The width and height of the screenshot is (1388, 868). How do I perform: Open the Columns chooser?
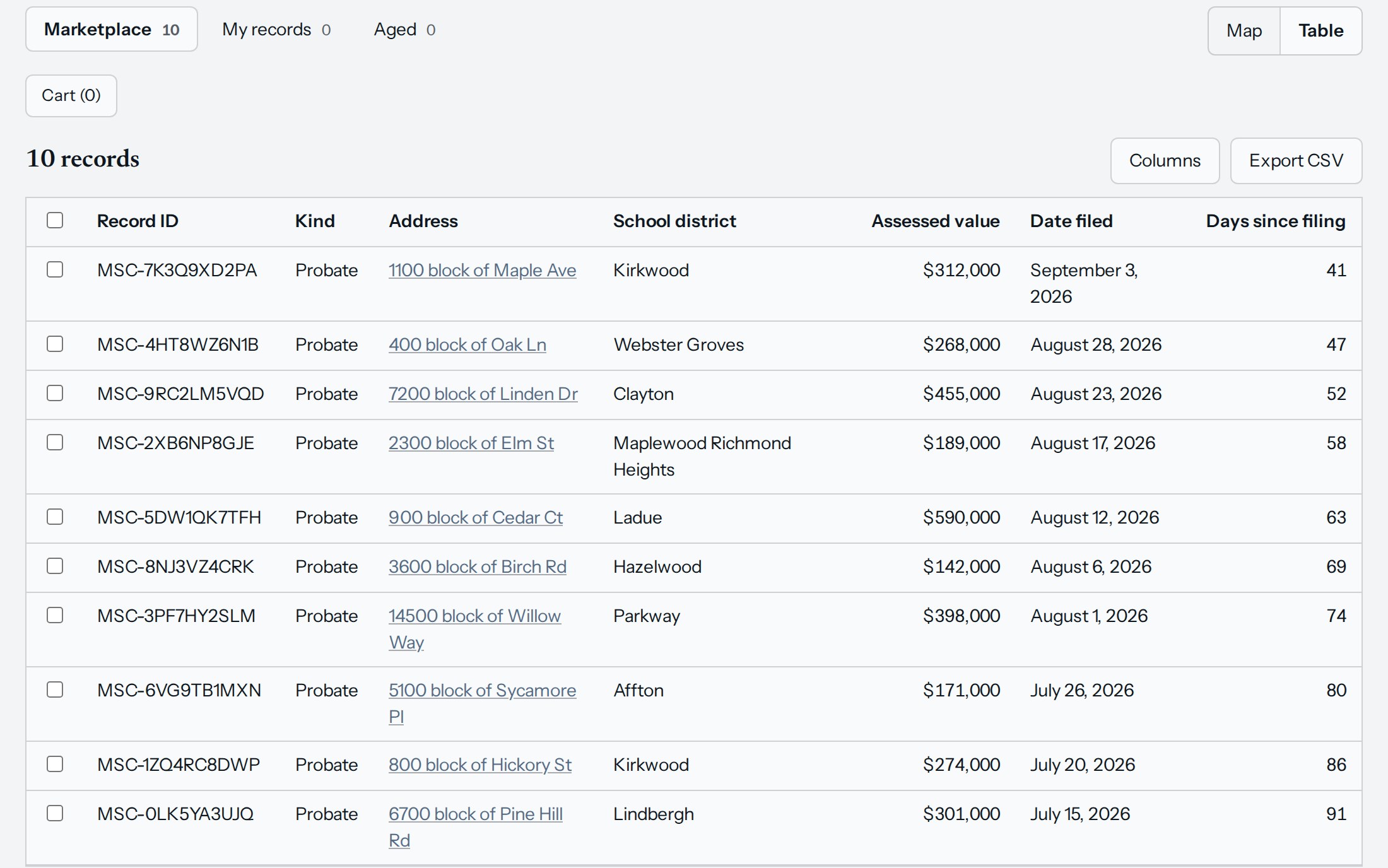[x=1165, y=161]
